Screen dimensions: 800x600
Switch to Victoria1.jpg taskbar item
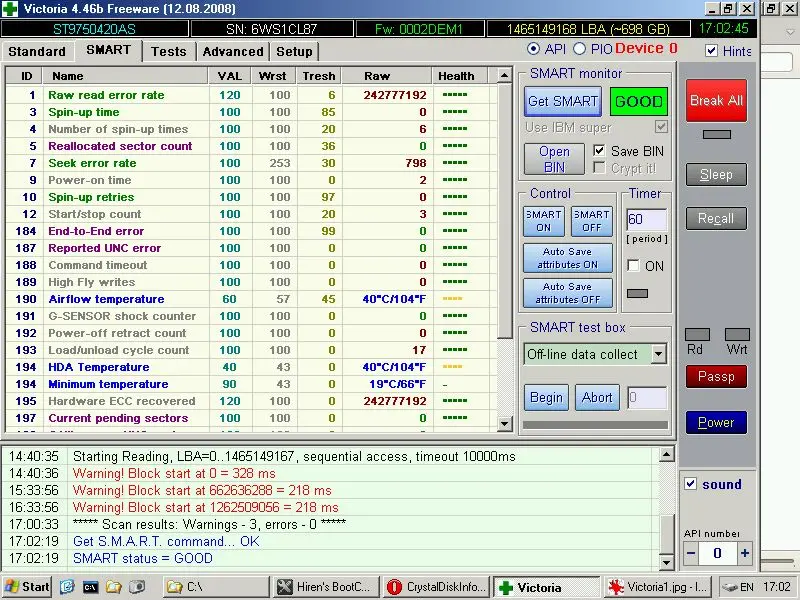pyautogui.click(x=658, y=587)
